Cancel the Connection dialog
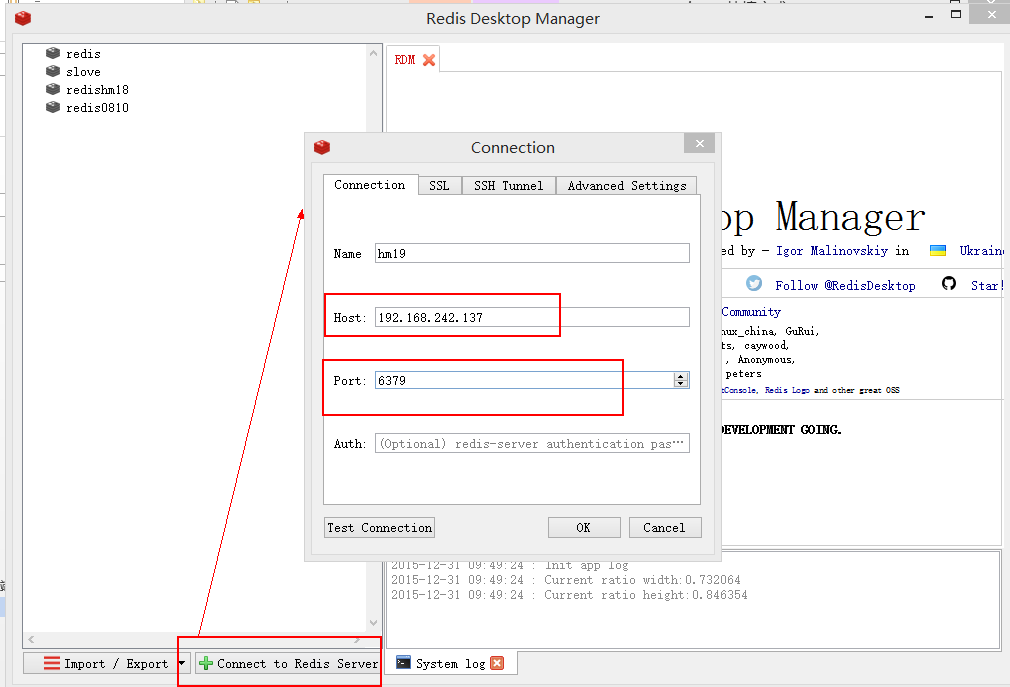Image resolution: width=1010 pixels, height=687 pixels. click(664, 527)
